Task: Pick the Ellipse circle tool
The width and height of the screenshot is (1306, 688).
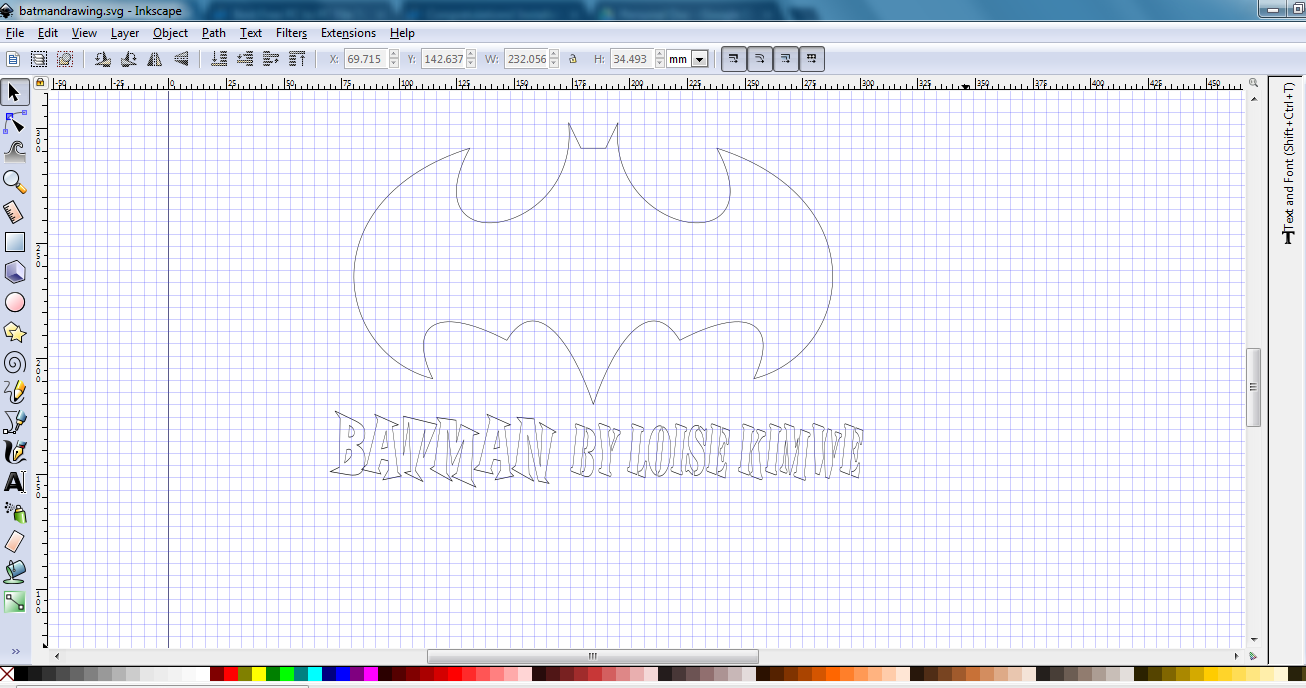Action: click(x=14, y=301)
